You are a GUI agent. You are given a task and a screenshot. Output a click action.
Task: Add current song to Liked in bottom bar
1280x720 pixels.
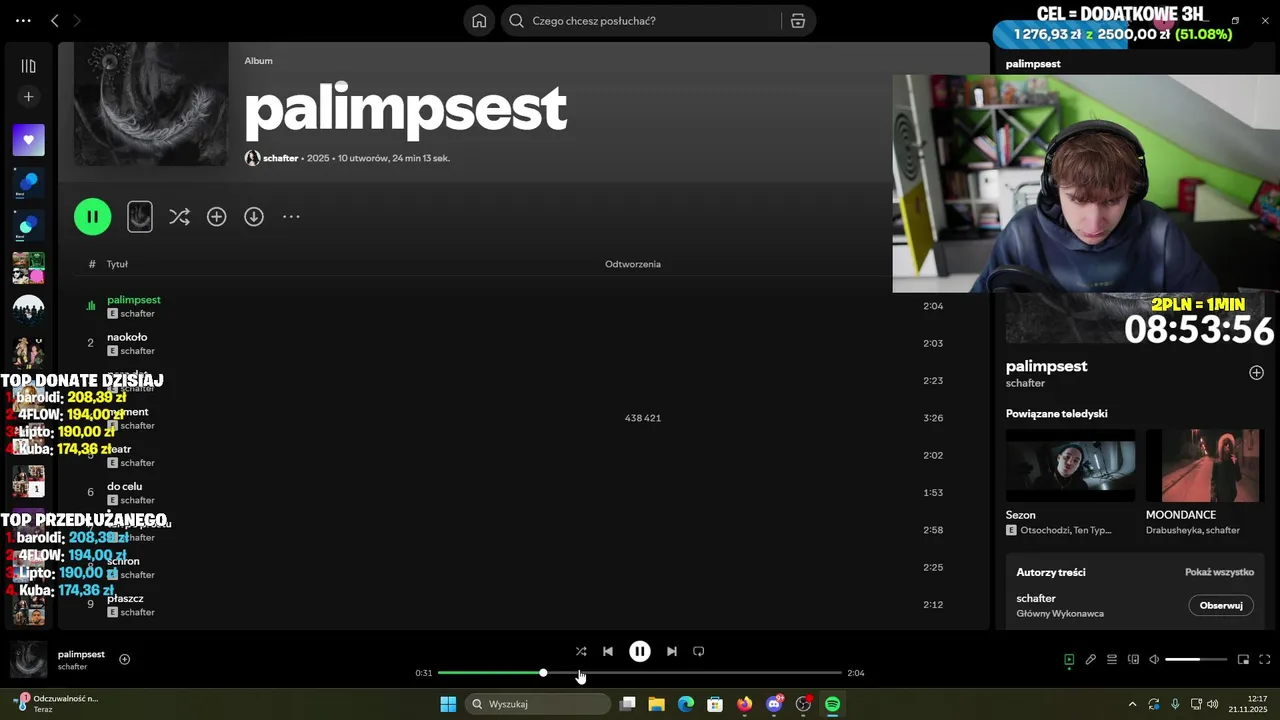(125, 659)
